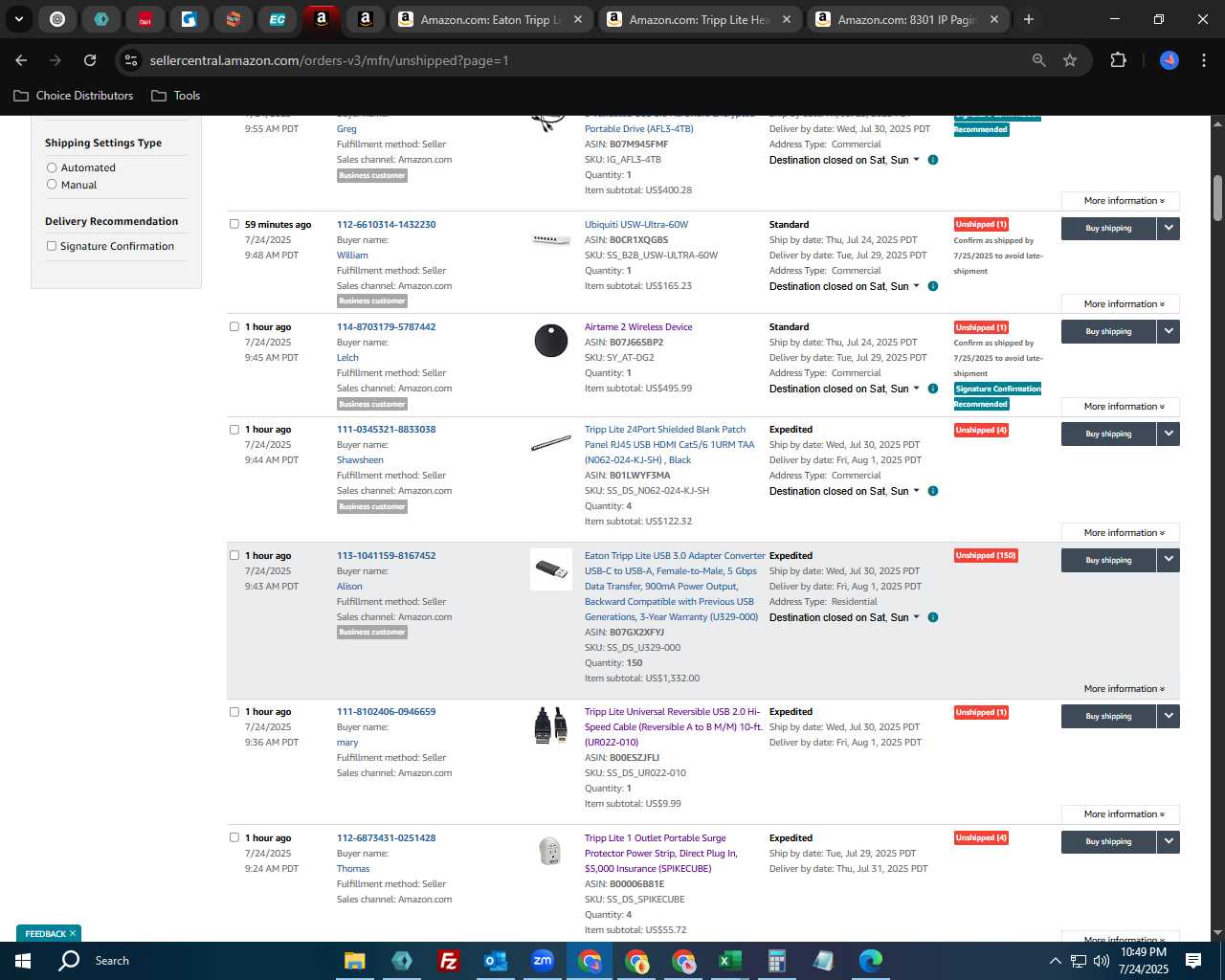The image size is (1225, 980).
Task: Open the Chrome profile avatar
Action: tap(1169, 60)
